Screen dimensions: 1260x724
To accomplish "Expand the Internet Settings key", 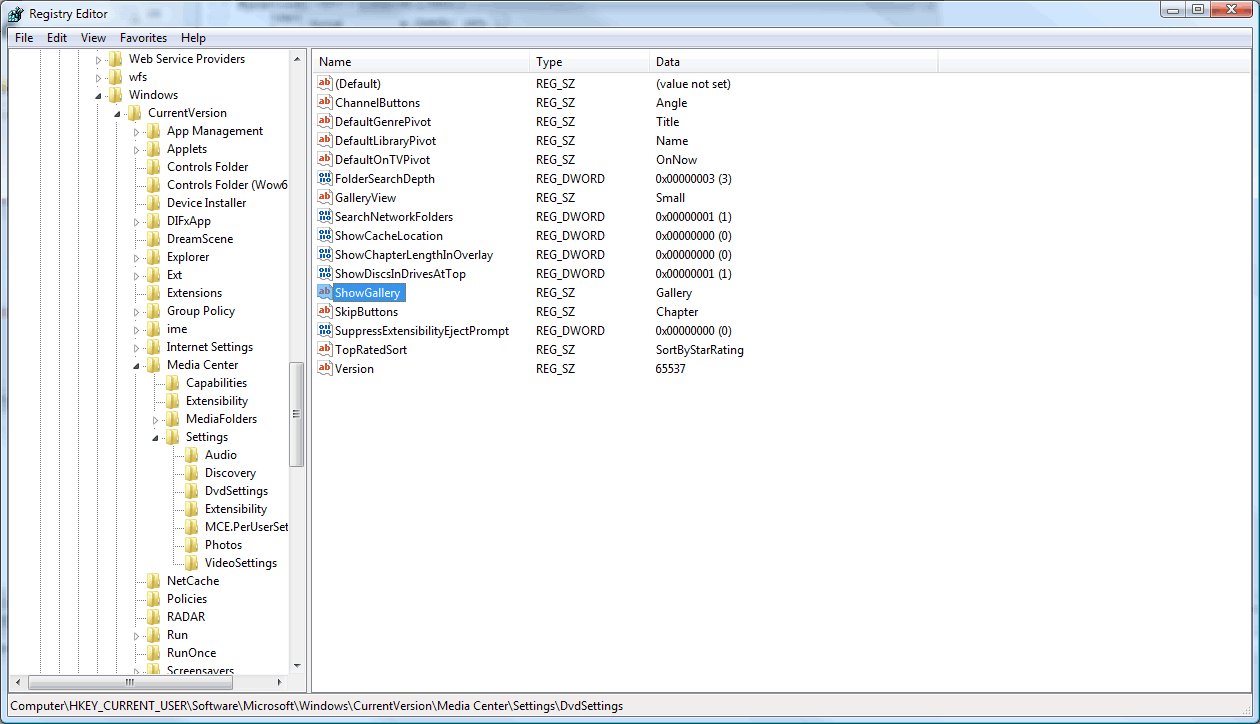I will (x=137, y=347).
